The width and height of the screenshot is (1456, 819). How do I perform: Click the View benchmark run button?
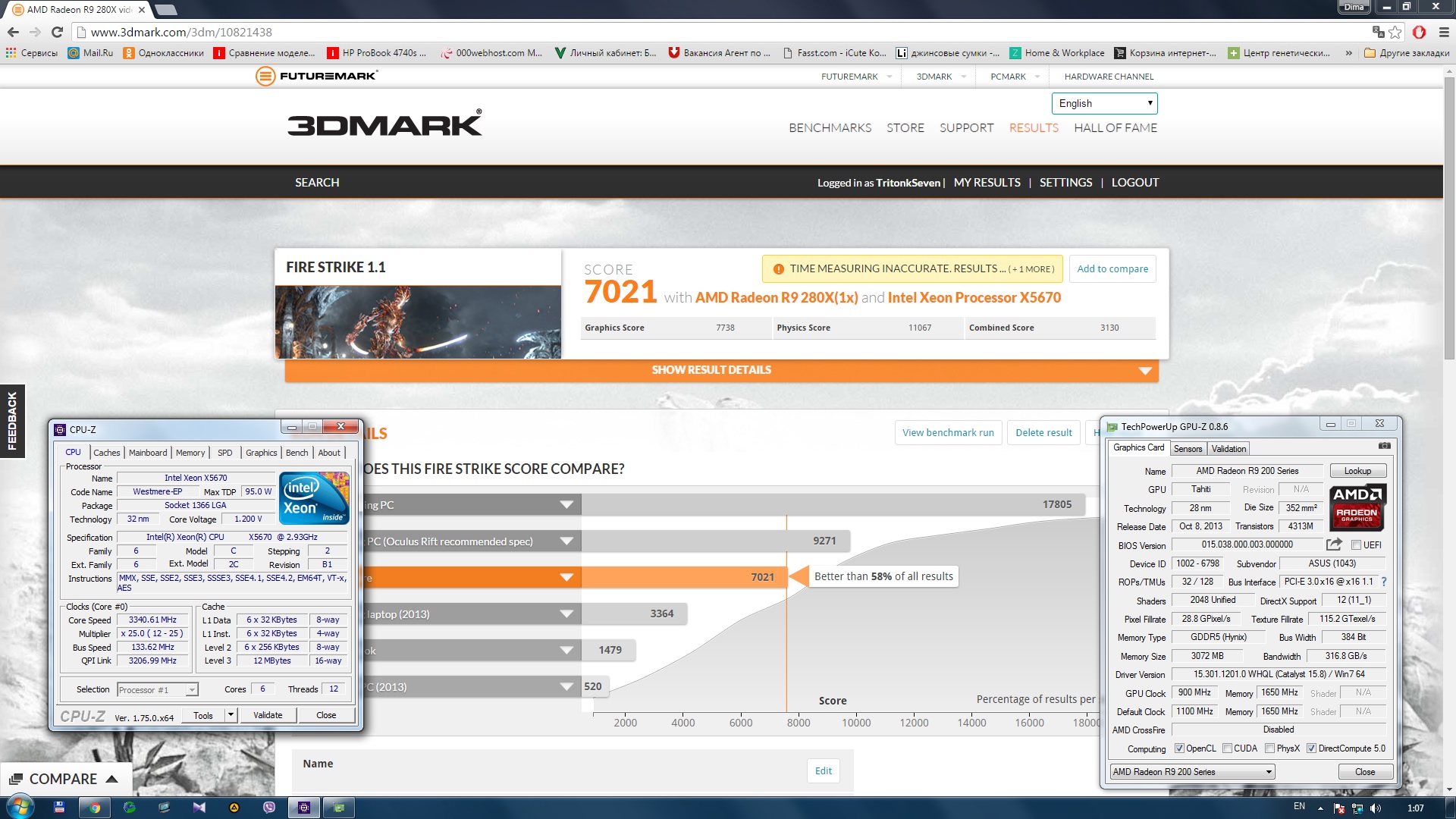point(947,432)
